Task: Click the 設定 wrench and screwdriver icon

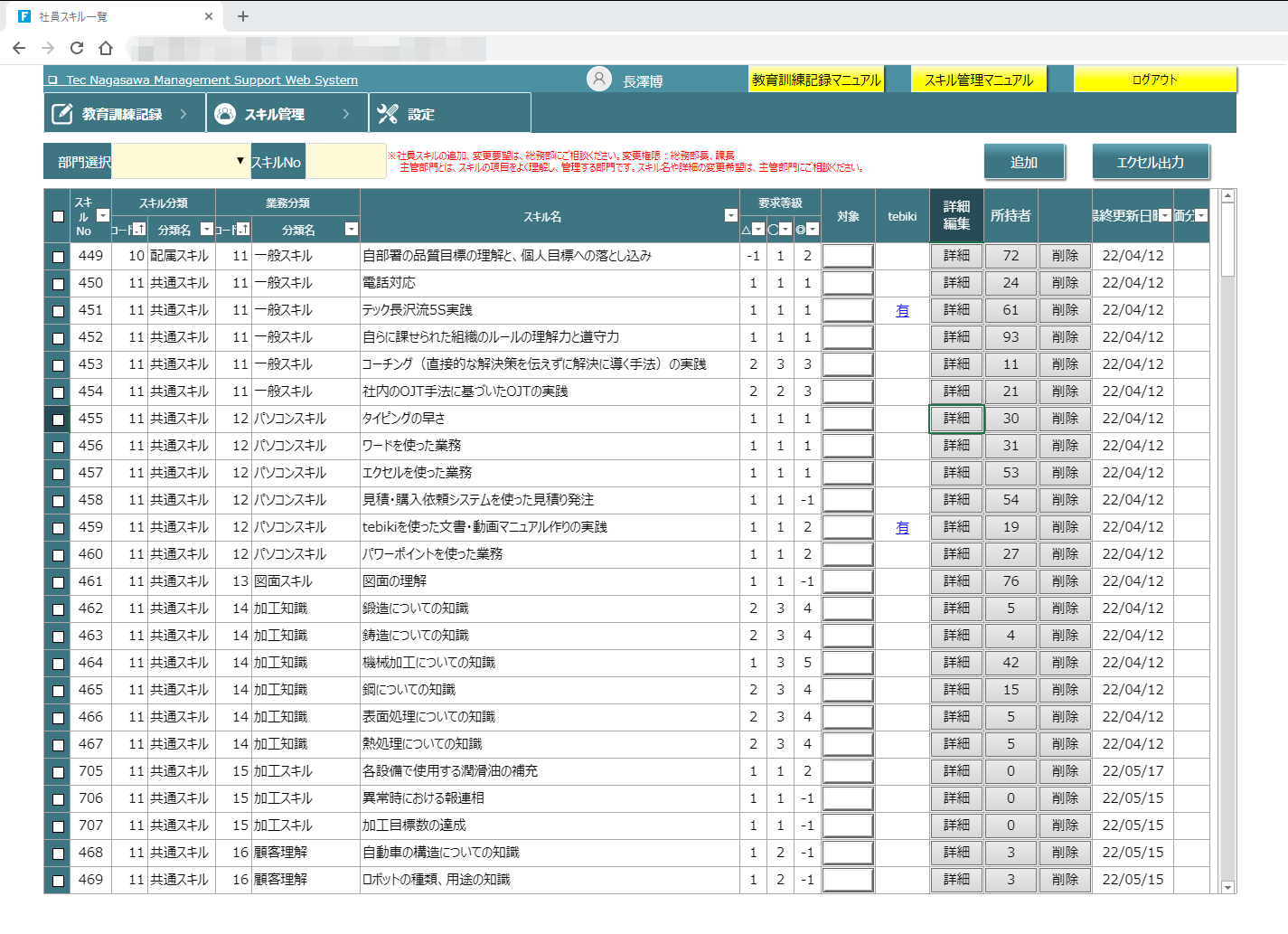Action: tap(388, 114)
